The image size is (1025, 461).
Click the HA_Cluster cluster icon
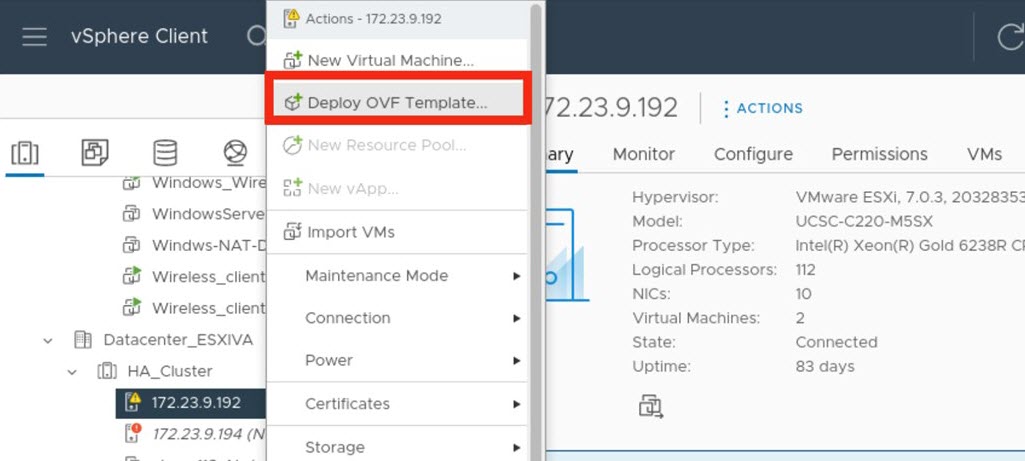[x=107, y=371]
